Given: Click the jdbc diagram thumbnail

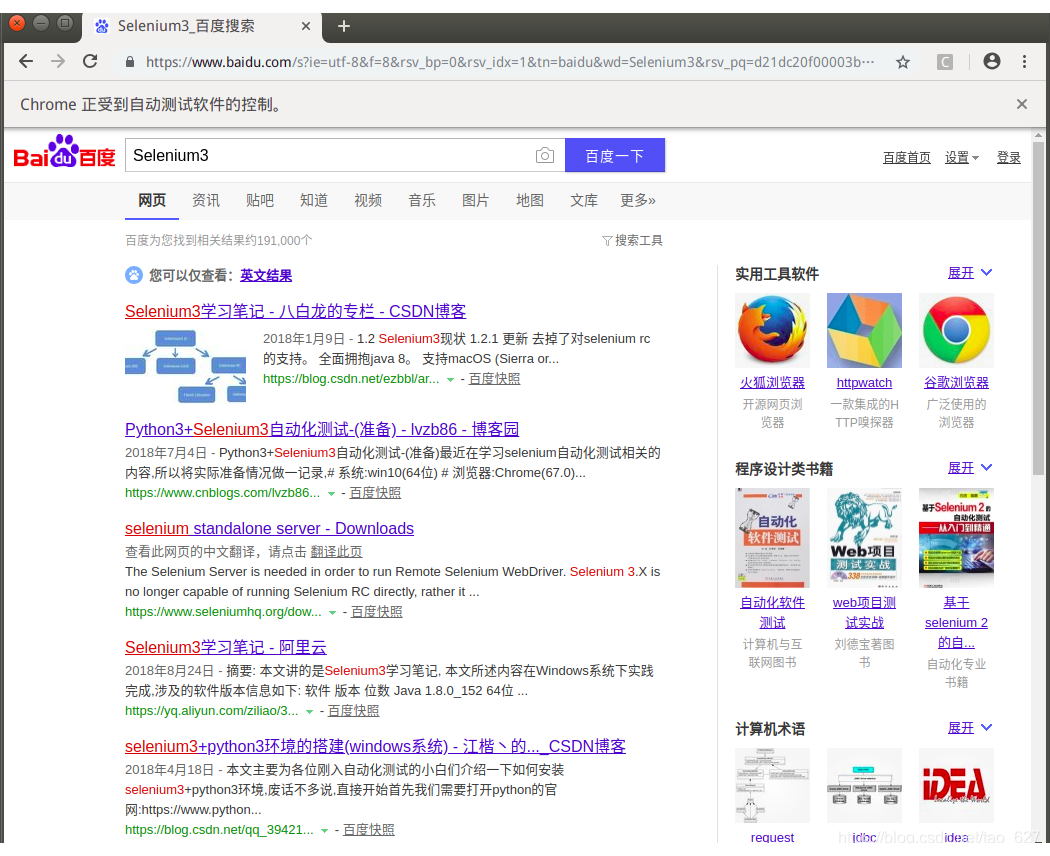Looking at the screenshot, I should click(x=864, y=785).
